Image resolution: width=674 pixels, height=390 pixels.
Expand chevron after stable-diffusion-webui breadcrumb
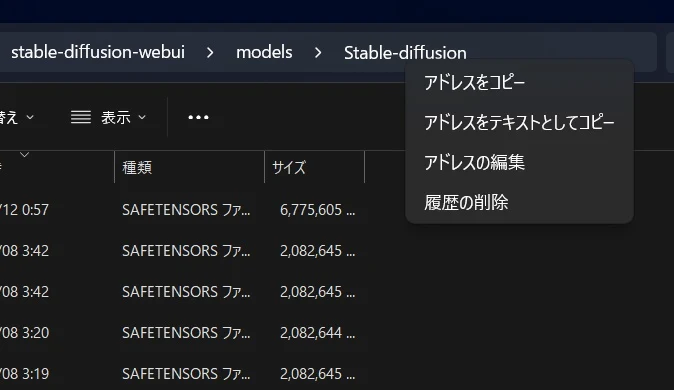[x=210, y=53]
